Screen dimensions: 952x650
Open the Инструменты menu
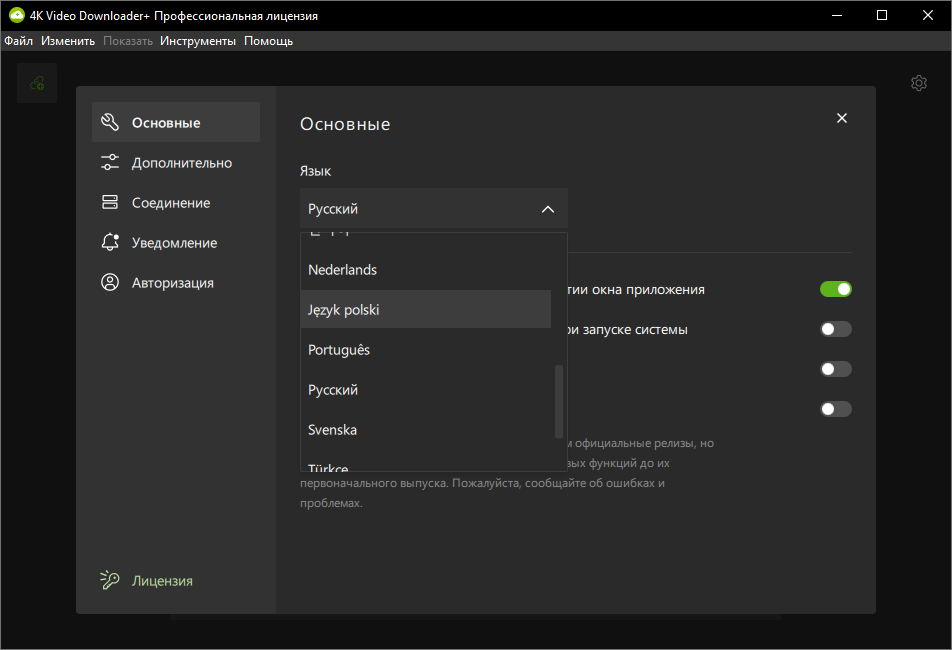click(x=198, y=41)
